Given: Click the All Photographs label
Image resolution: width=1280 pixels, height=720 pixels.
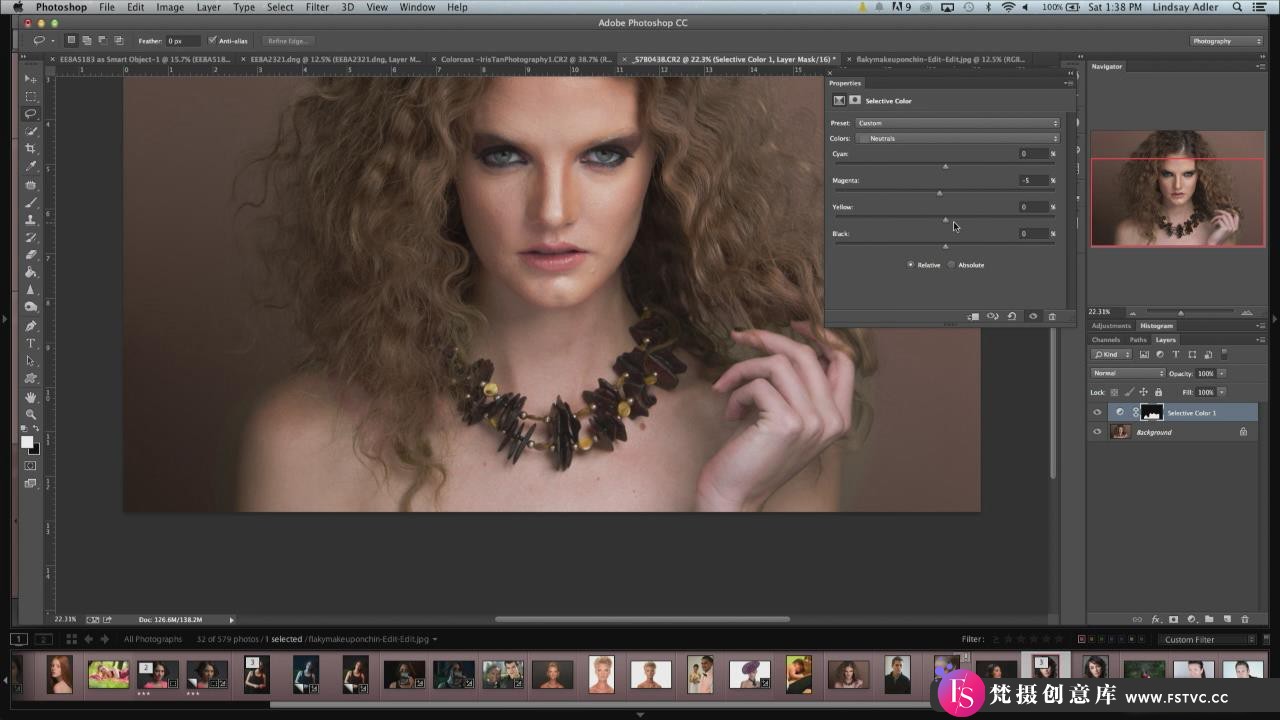Looking at the screenshot, I should pyautogui.click(x=153, y=639).
